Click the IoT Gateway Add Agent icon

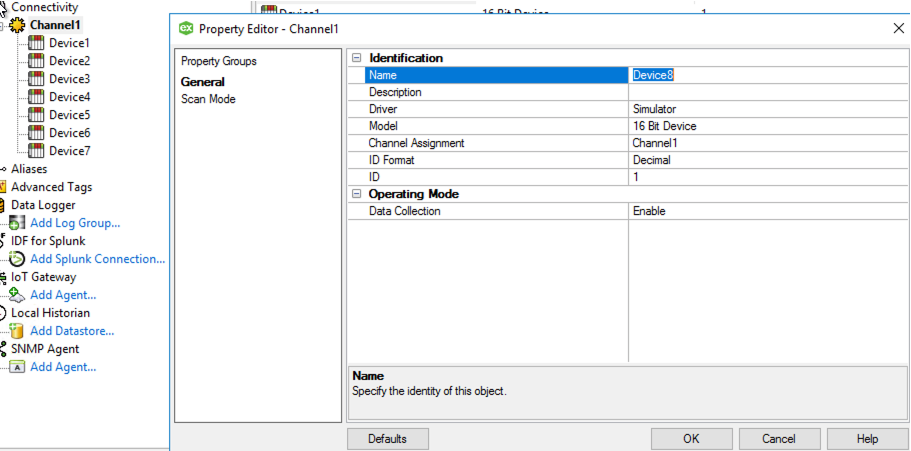[18, 295]
